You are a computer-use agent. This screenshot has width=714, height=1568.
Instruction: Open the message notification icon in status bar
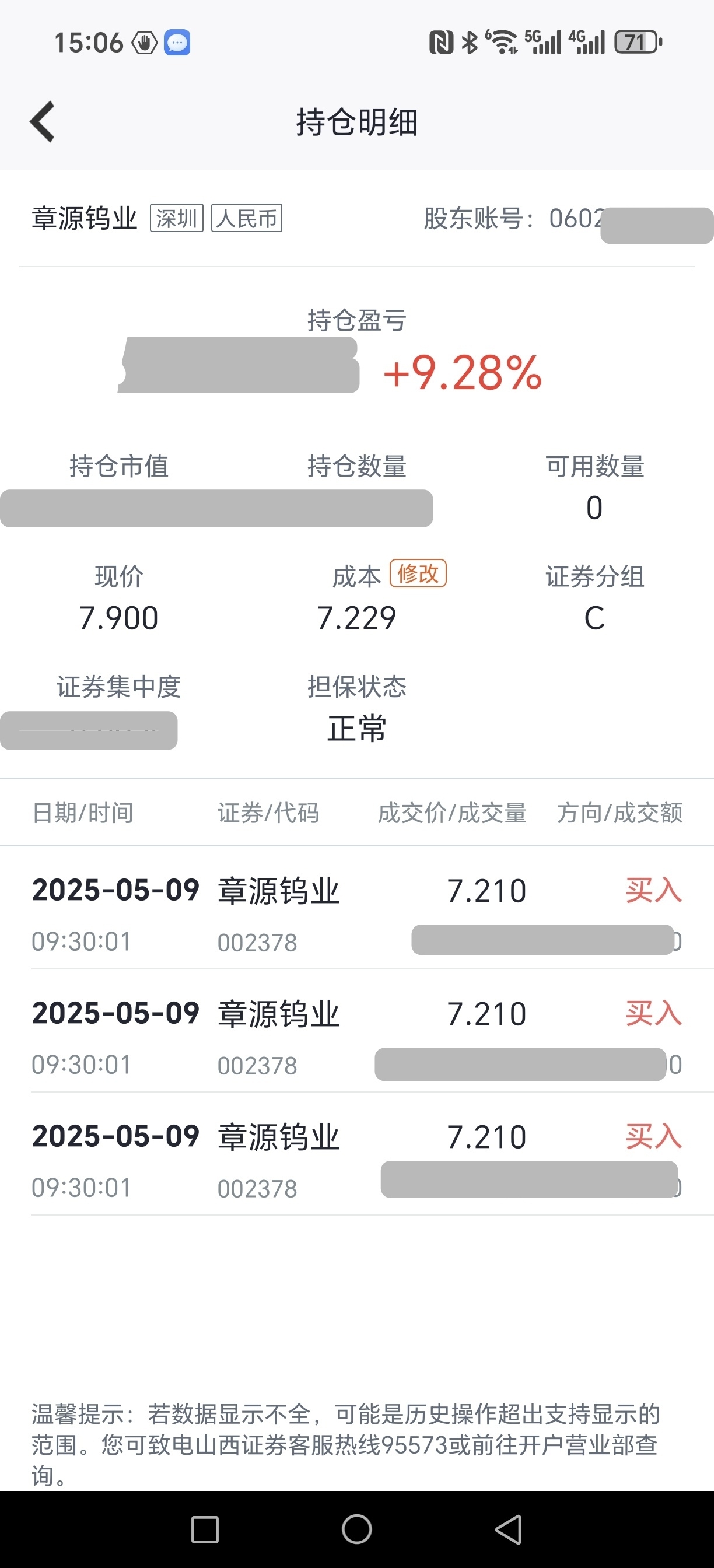pos(177,43)
